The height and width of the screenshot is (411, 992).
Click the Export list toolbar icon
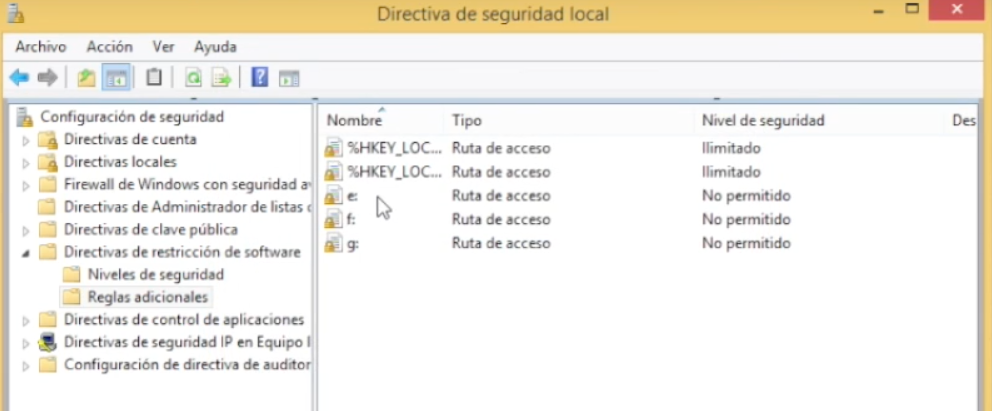click(x=221, y=77)
